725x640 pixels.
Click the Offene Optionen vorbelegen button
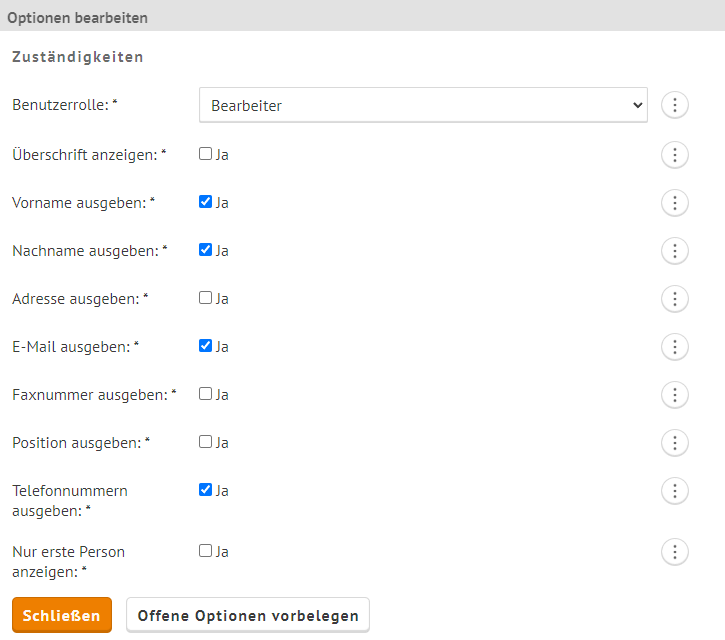(x=248, y=615)
